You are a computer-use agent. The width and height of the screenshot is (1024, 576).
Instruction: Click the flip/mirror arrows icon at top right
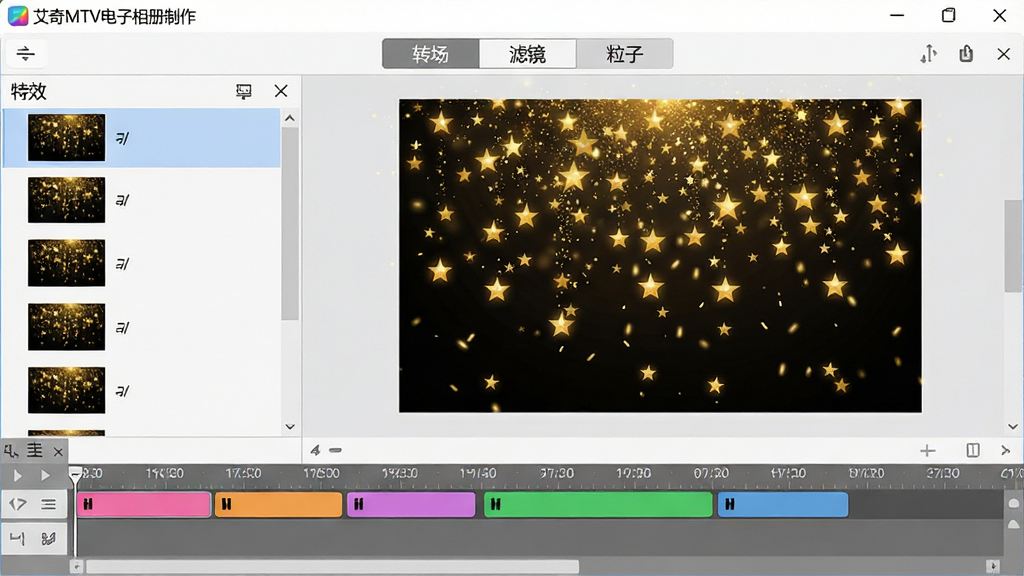(928, 54)
